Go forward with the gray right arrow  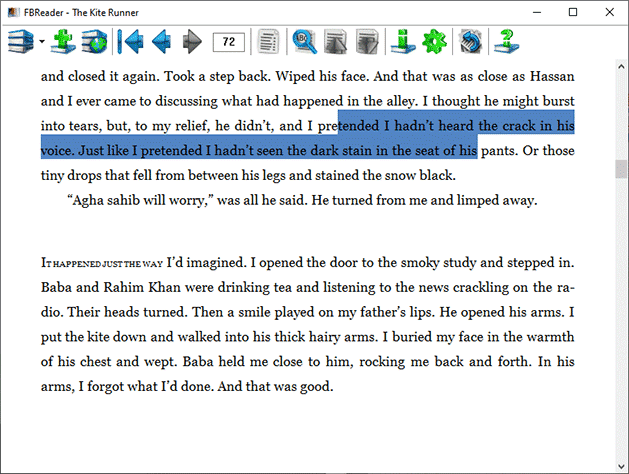point(192,41)
